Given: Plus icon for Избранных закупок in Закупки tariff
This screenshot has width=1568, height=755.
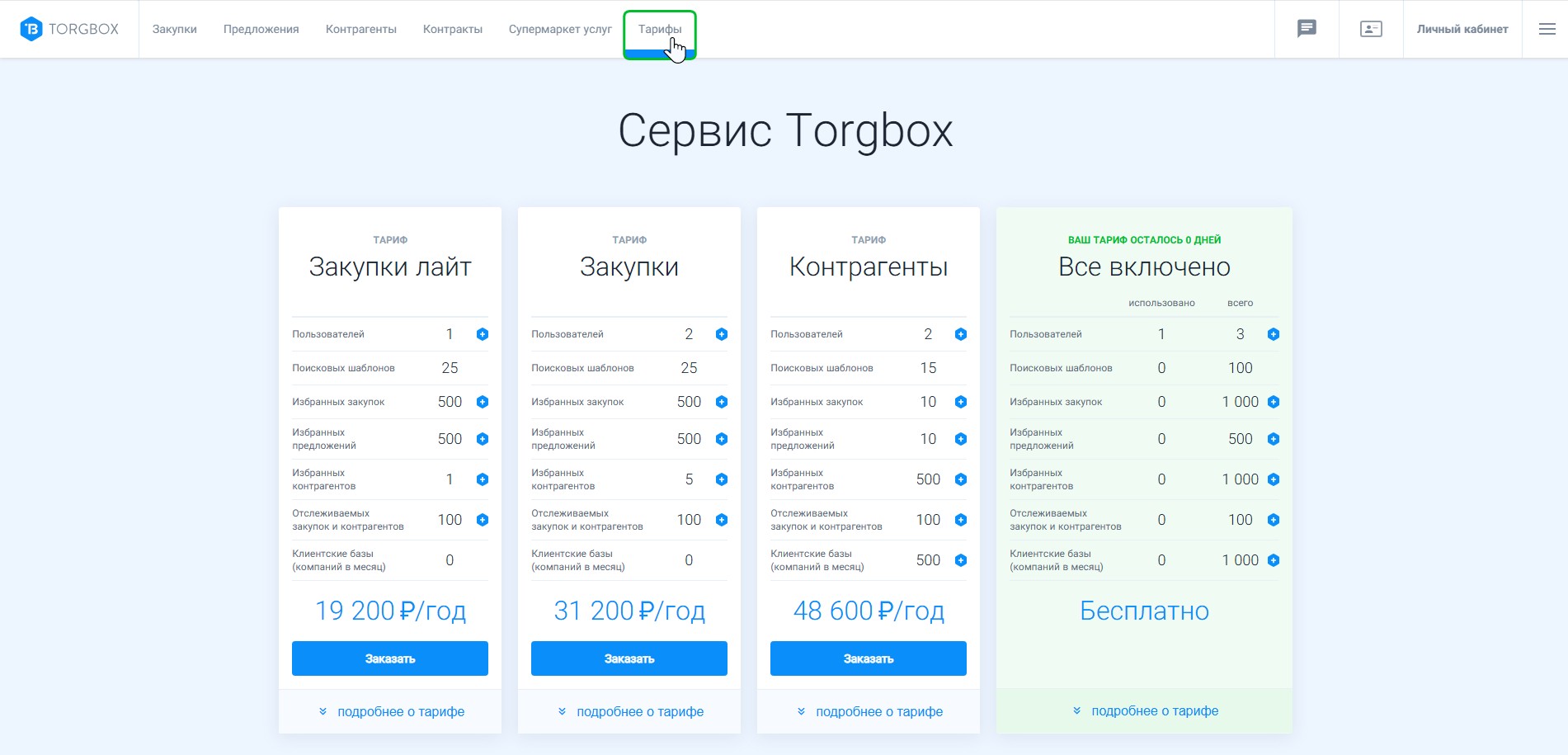Looking at the screenshot, I should [722, 402].
